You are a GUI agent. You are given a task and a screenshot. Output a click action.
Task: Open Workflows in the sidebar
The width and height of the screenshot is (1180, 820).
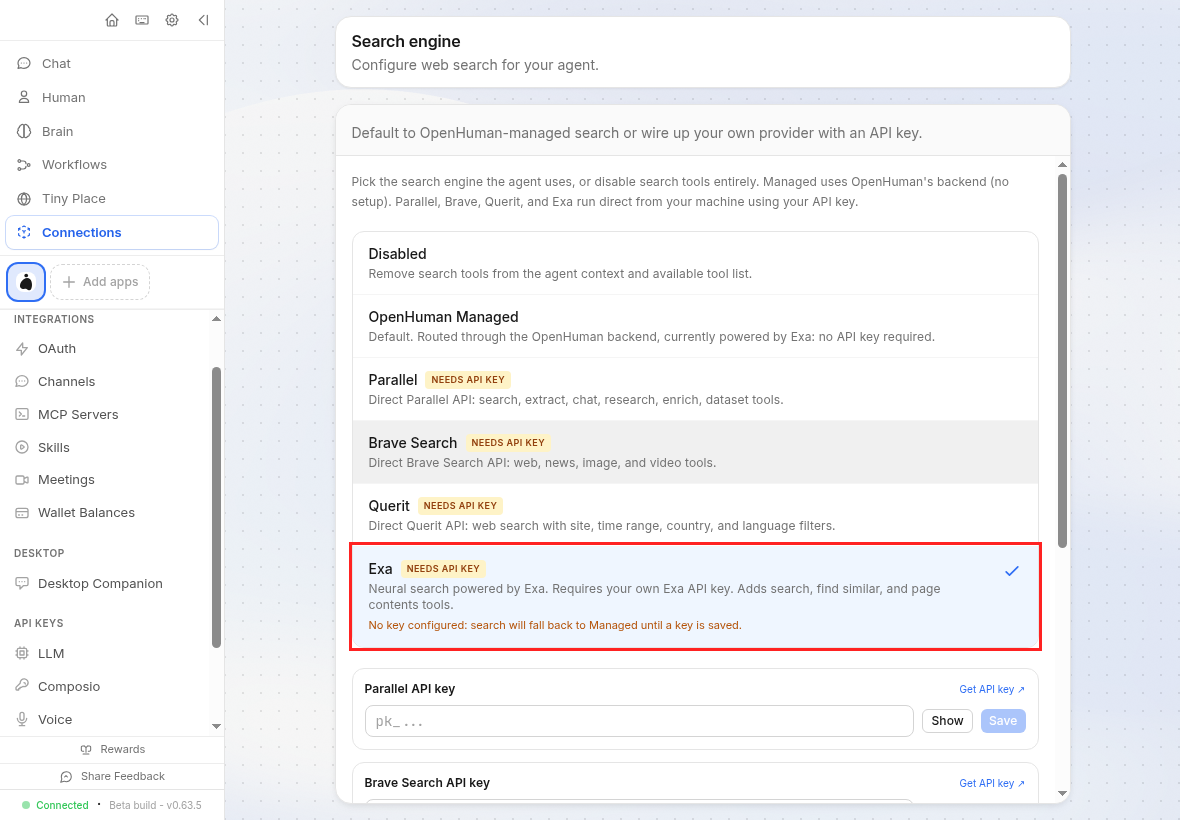coord(112,165)
